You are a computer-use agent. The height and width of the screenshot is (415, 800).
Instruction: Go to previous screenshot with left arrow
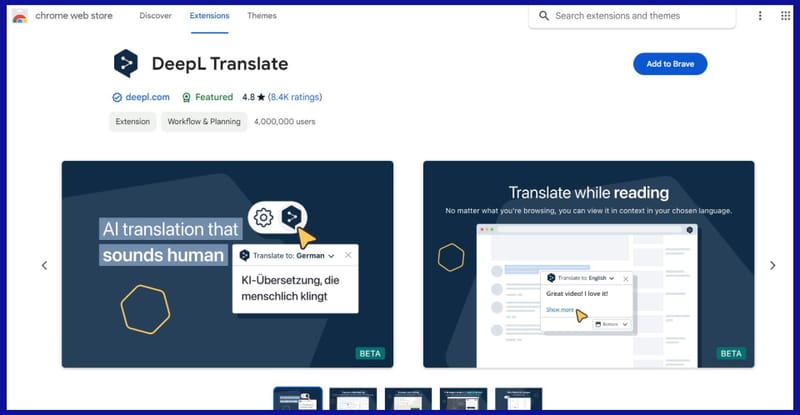[44, 265]
